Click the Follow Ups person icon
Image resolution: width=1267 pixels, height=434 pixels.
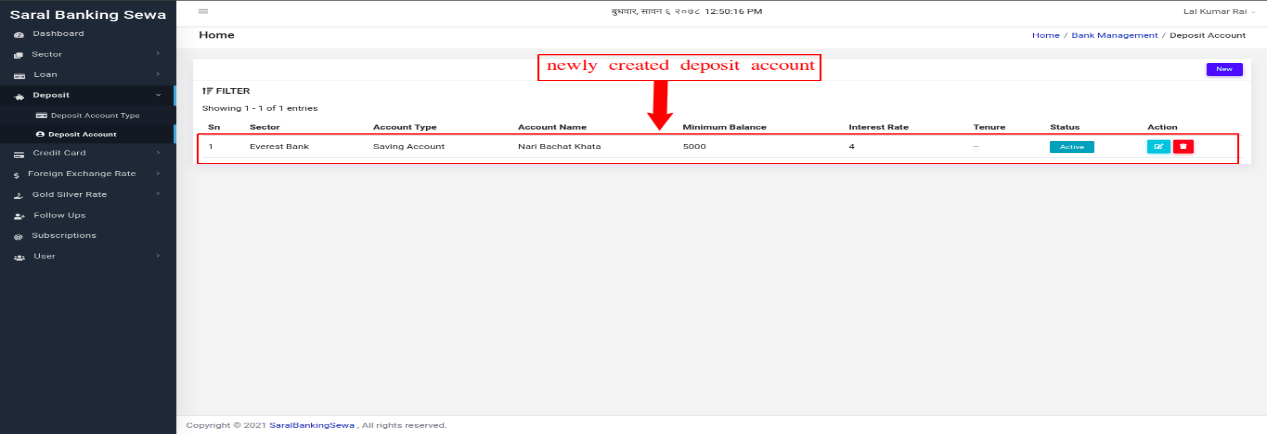click(19, 216)
